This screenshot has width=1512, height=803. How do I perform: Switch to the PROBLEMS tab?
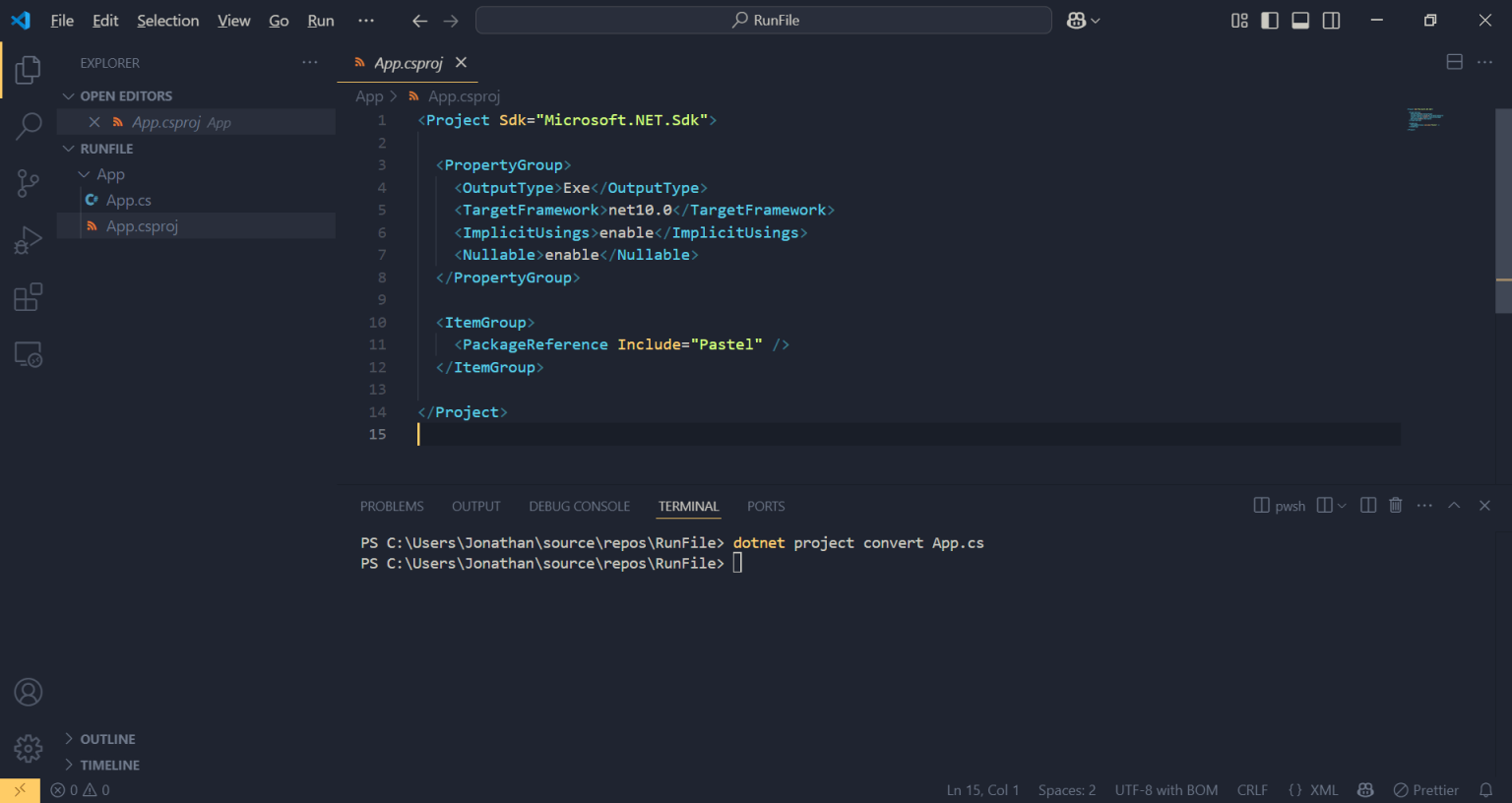click(391, 505)
